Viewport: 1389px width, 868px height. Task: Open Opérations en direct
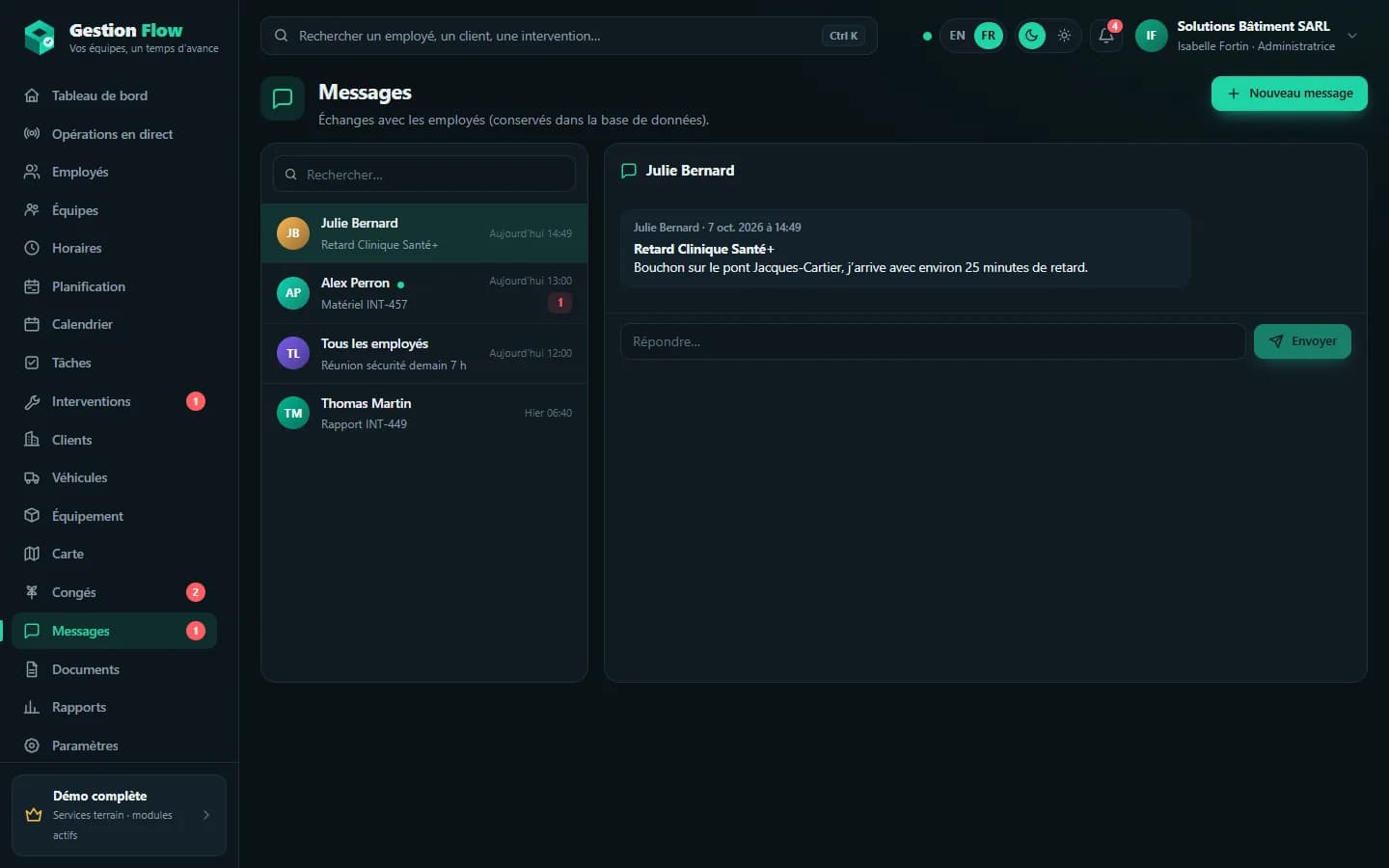point(114,134)
